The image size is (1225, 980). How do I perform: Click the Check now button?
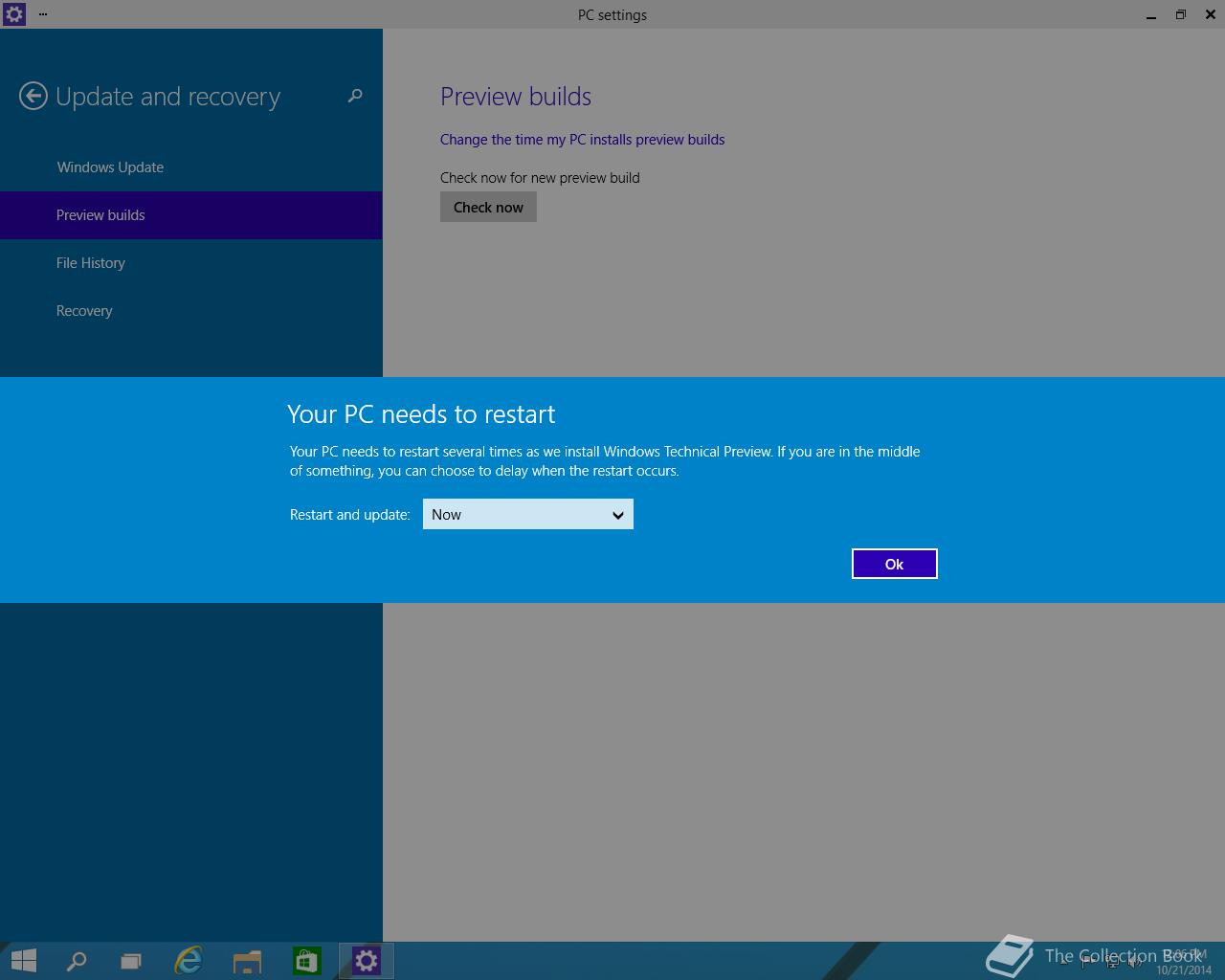tap(488, 207)
